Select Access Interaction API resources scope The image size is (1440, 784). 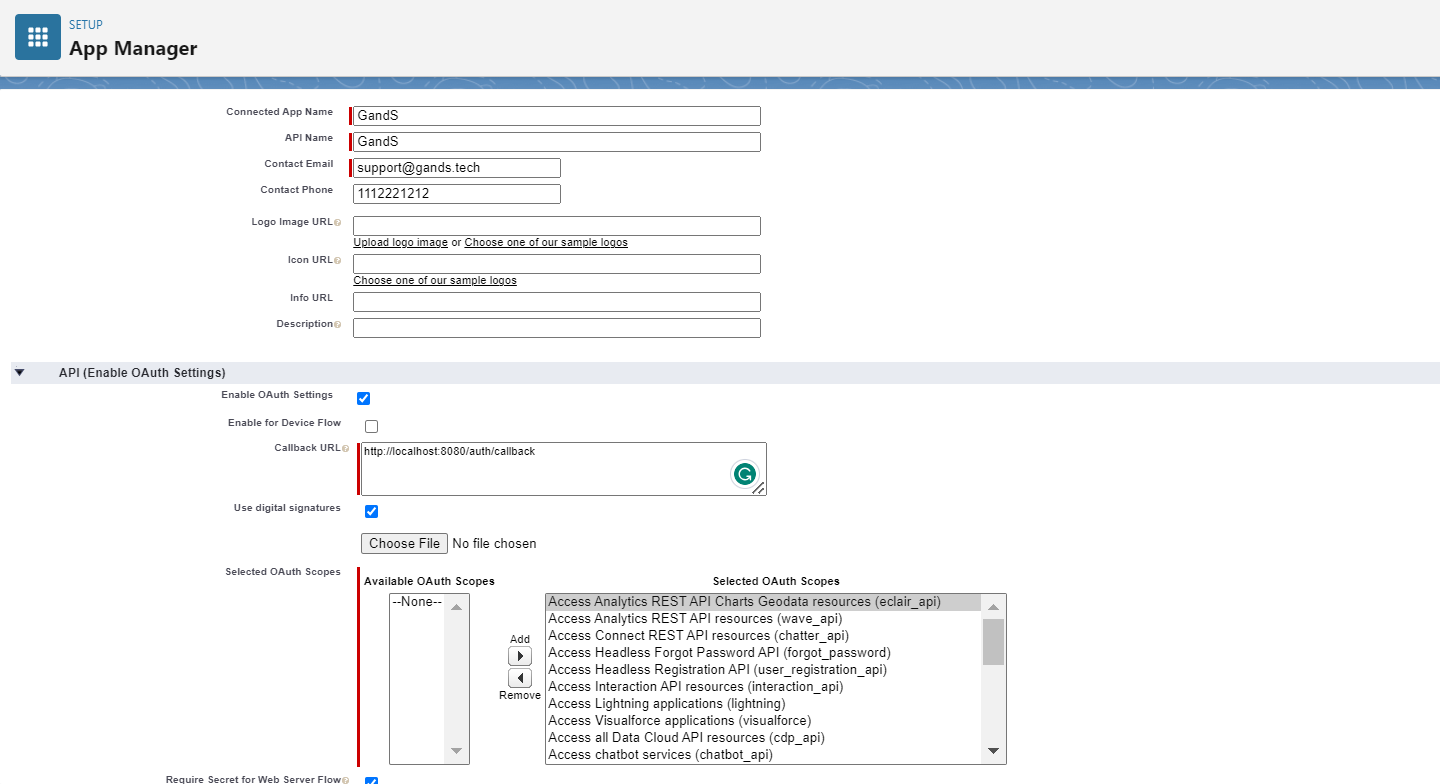(764, 687)
